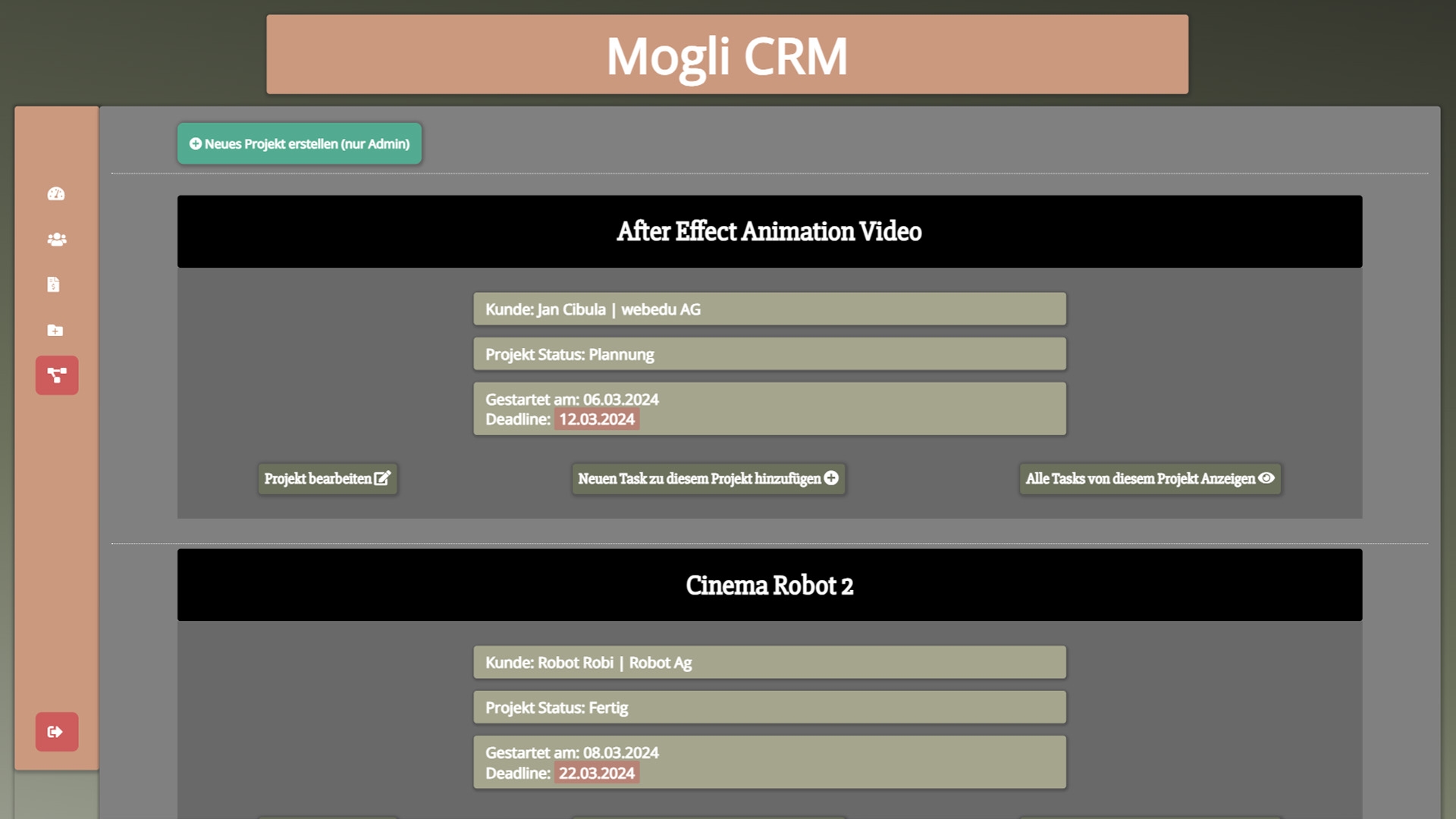Screen dimensions: 1456x819
Task: Click the red 22.03.2024 deadline badge
Action: click(x=597, y=773)
